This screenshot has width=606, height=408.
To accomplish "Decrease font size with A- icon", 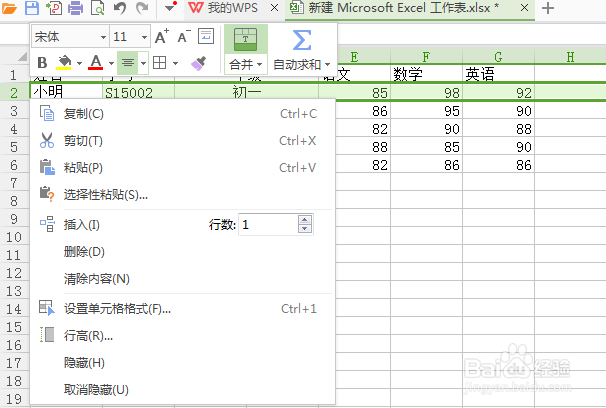I will (x=184, y=36).
